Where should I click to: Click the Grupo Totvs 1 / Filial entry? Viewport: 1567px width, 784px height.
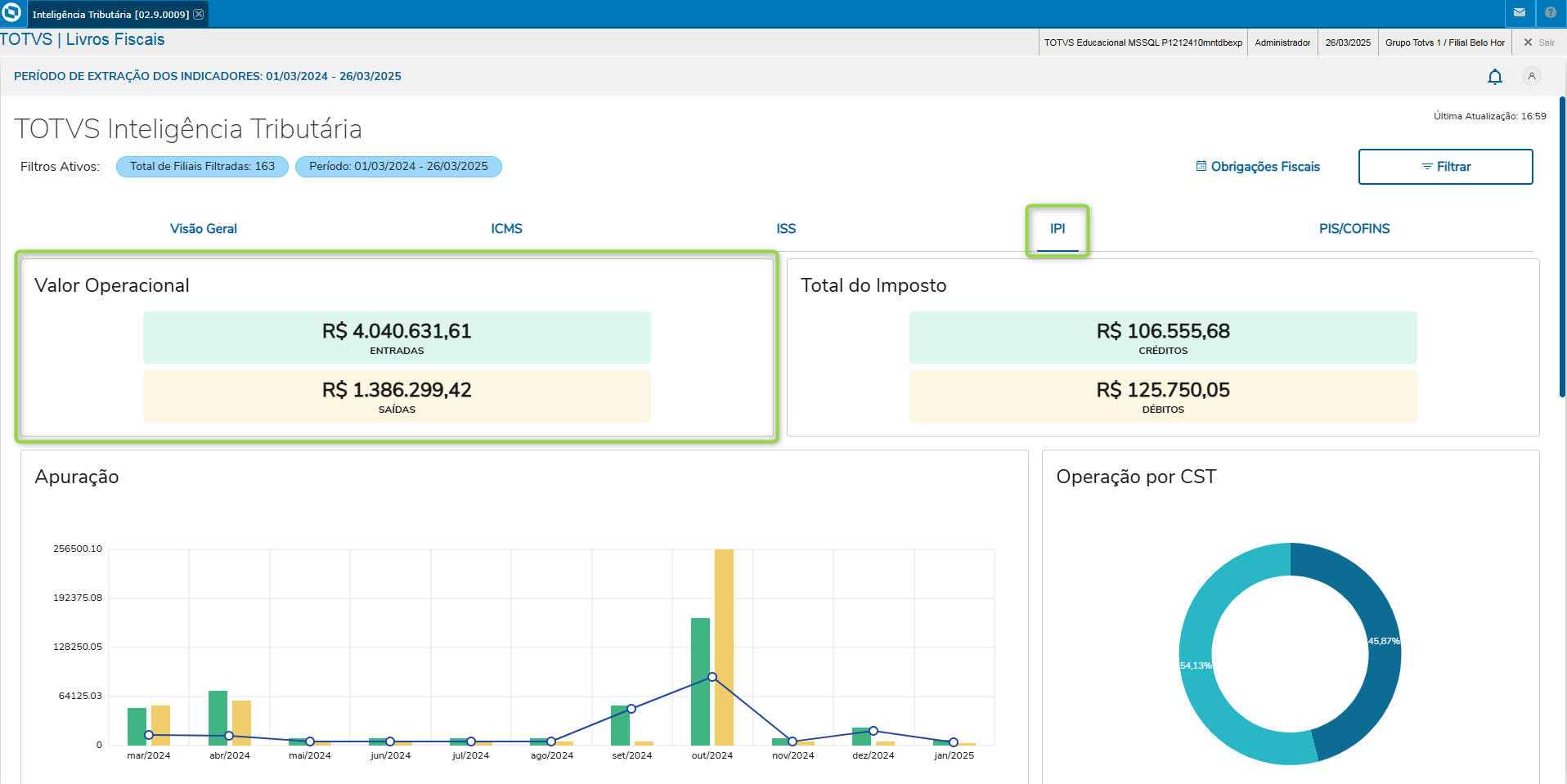coord(1444,43)
